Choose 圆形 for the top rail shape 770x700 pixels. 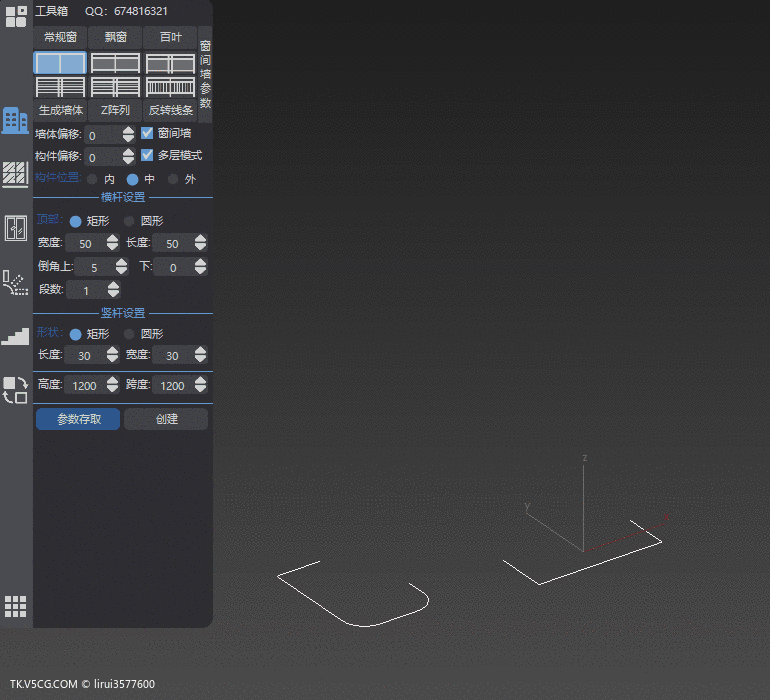129,221
